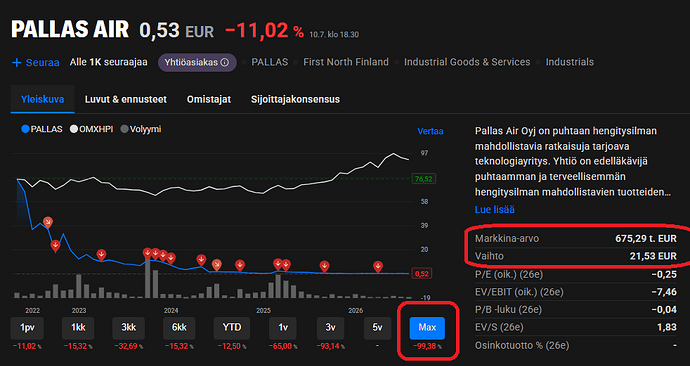Click the red 0,52 price label

(422, 274)
